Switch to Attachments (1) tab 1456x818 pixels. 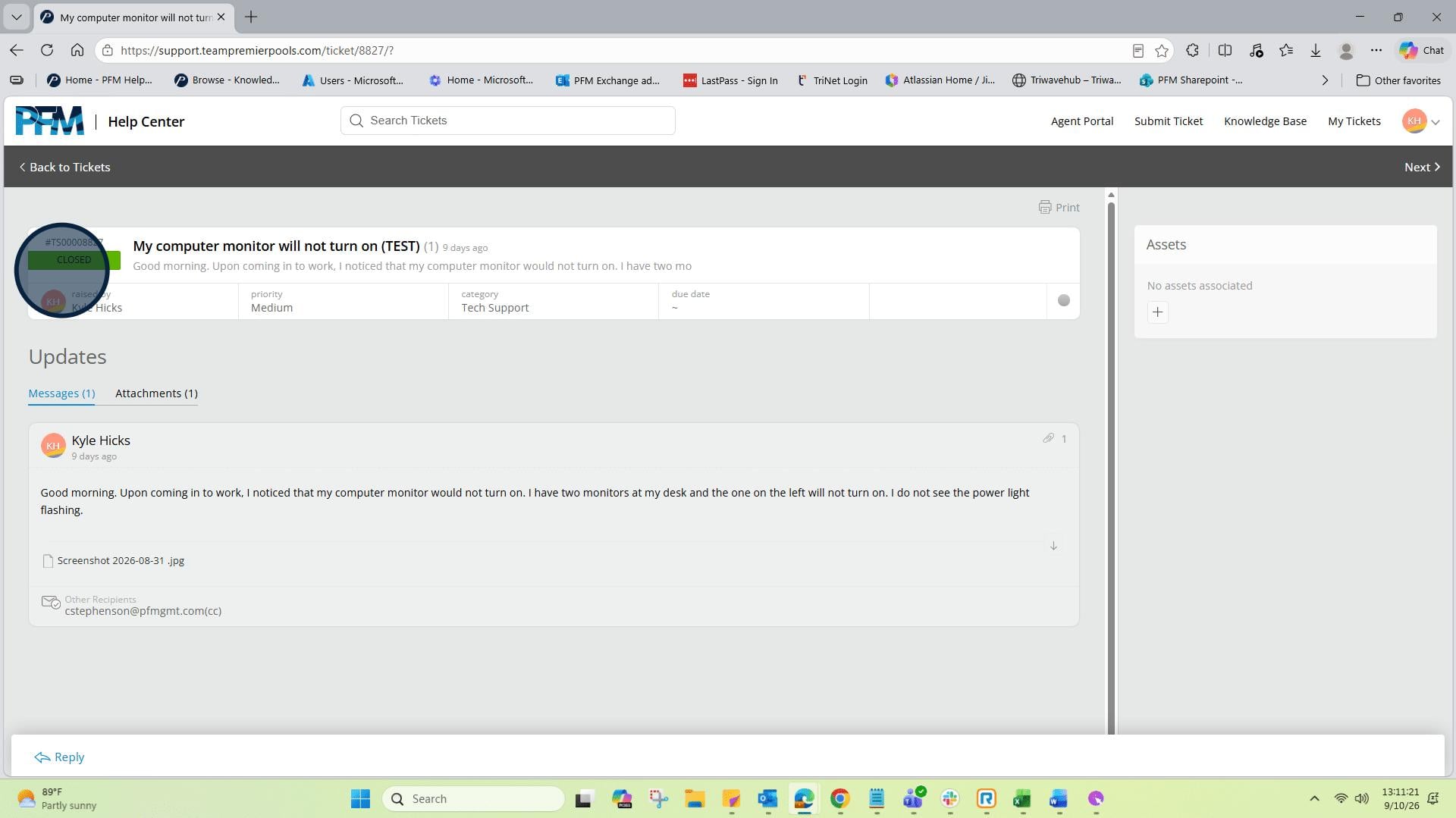click(156, 393)
